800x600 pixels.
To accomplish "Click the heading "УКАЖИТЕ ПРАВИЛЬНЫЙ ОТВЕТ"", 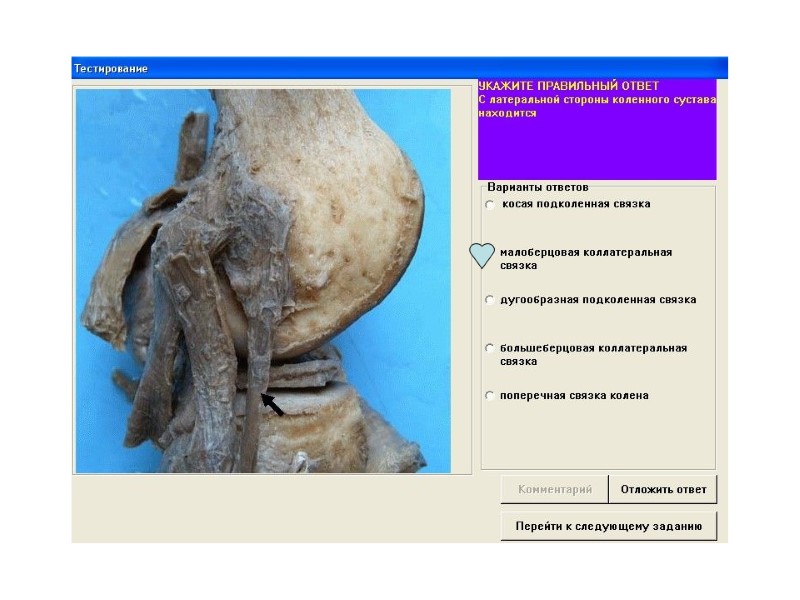I will click(x=568, y=86).
